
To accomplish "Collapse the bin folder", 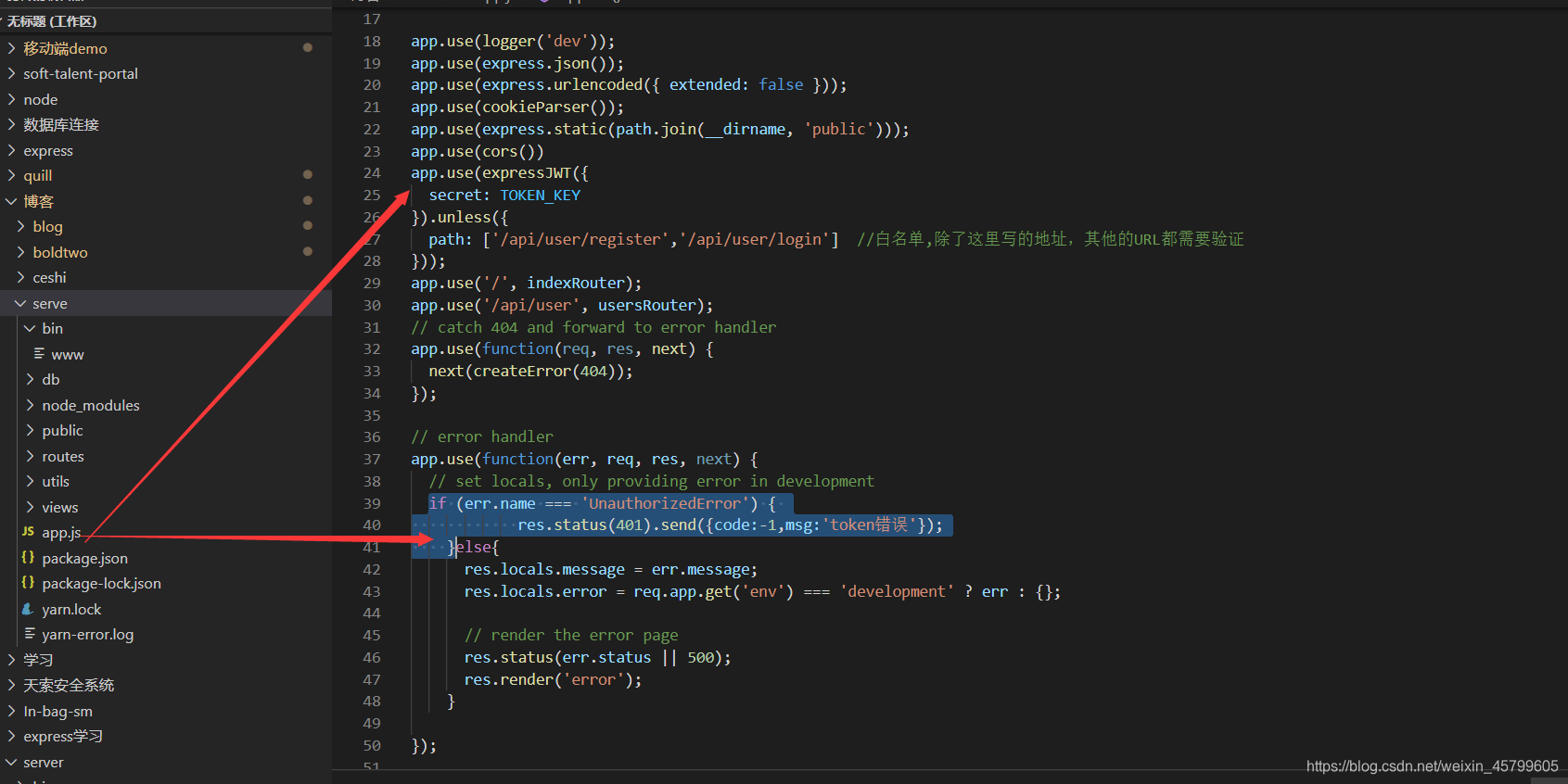I will [x=30, y=328].
